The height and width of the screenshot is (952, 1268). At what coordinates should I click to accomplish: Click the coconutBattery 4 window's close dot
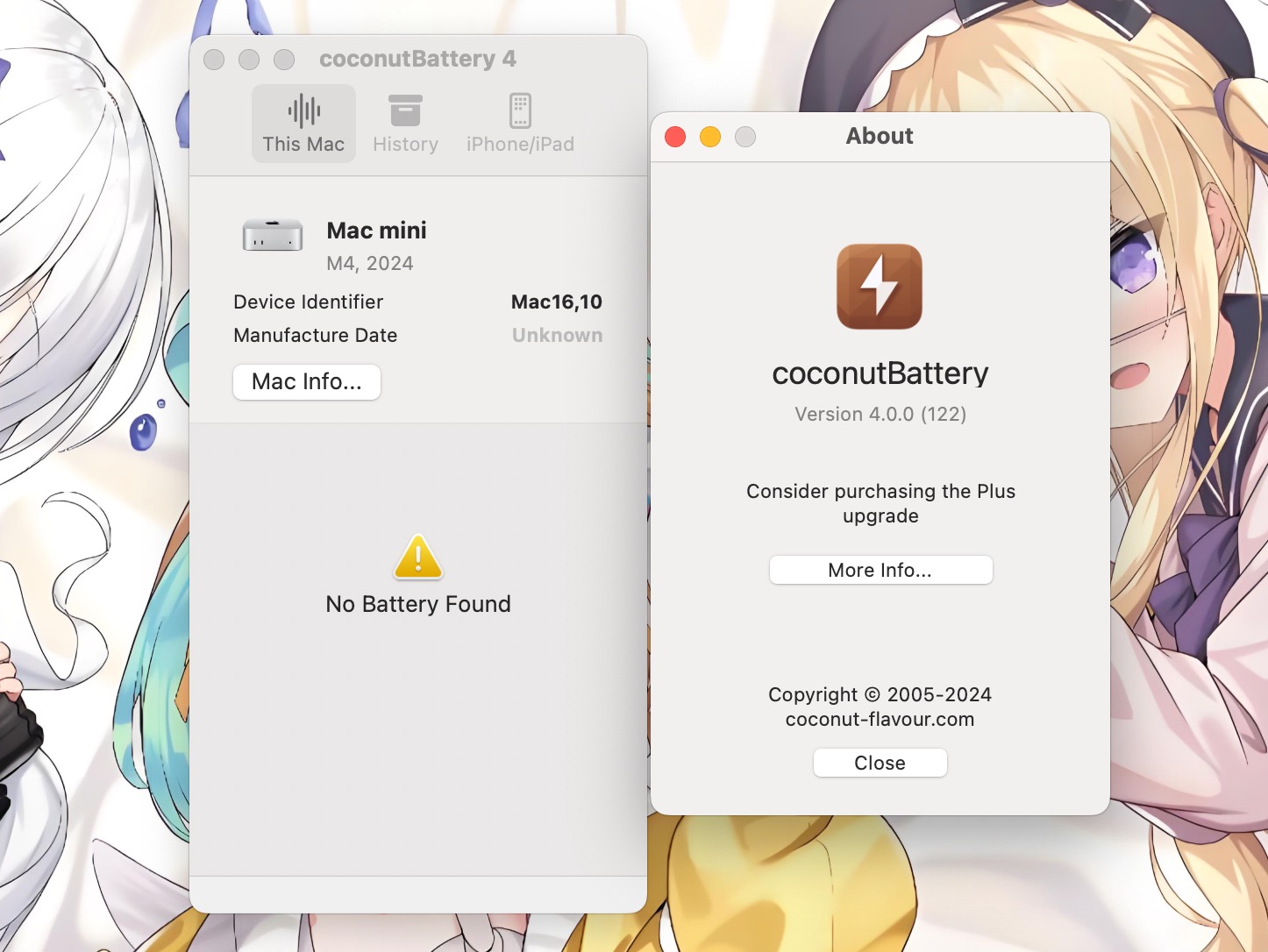(214, 60)
